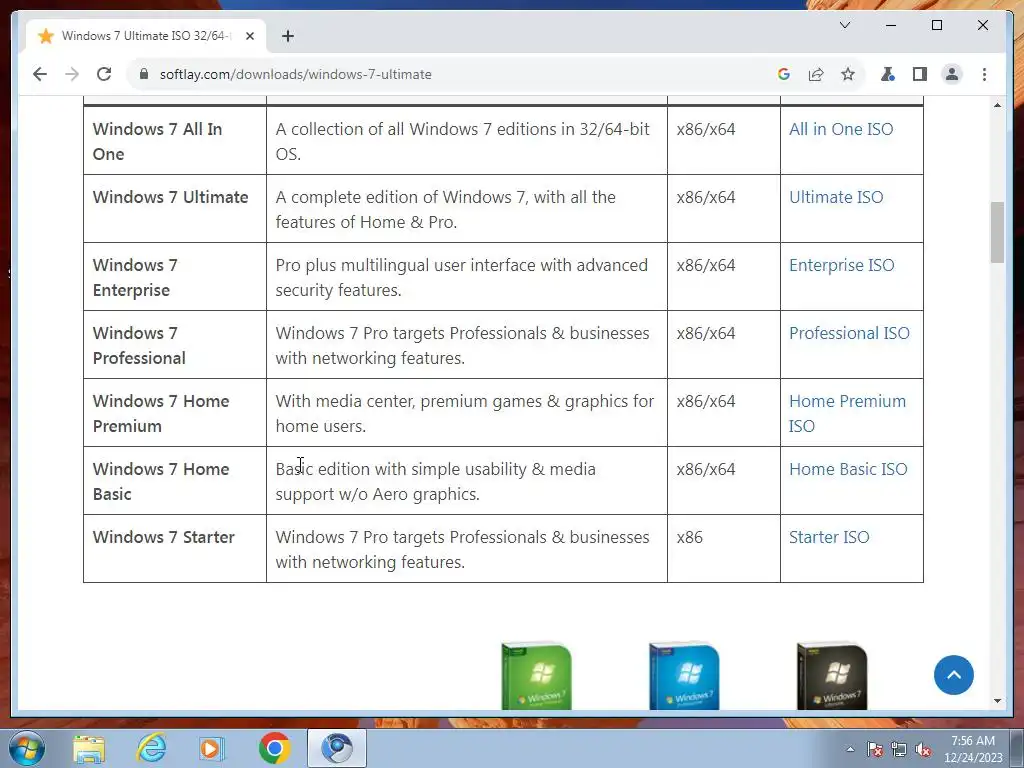Open the Windows Start menu
Image resolution: width=1024 pixels, height=768 pixels.
pos(27,748)
